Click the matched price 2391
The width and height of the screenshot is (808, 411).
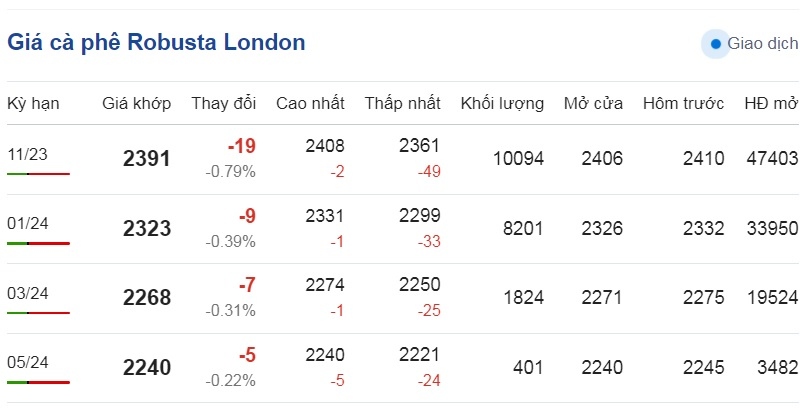pyautogui.click(x=147, y=159)
